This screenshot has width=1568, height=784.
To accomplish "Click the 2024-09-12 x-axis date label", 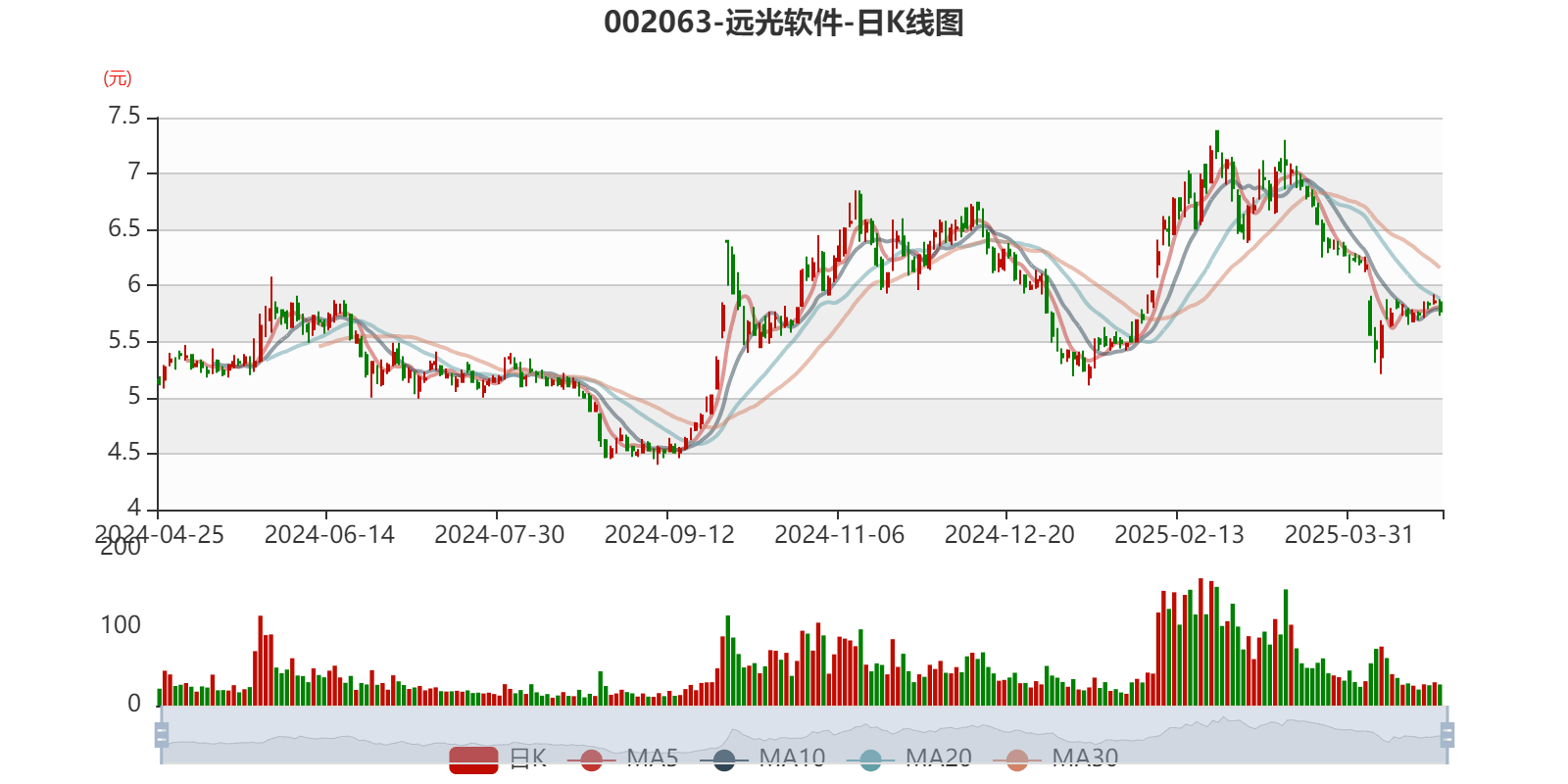I will (668, 534).
